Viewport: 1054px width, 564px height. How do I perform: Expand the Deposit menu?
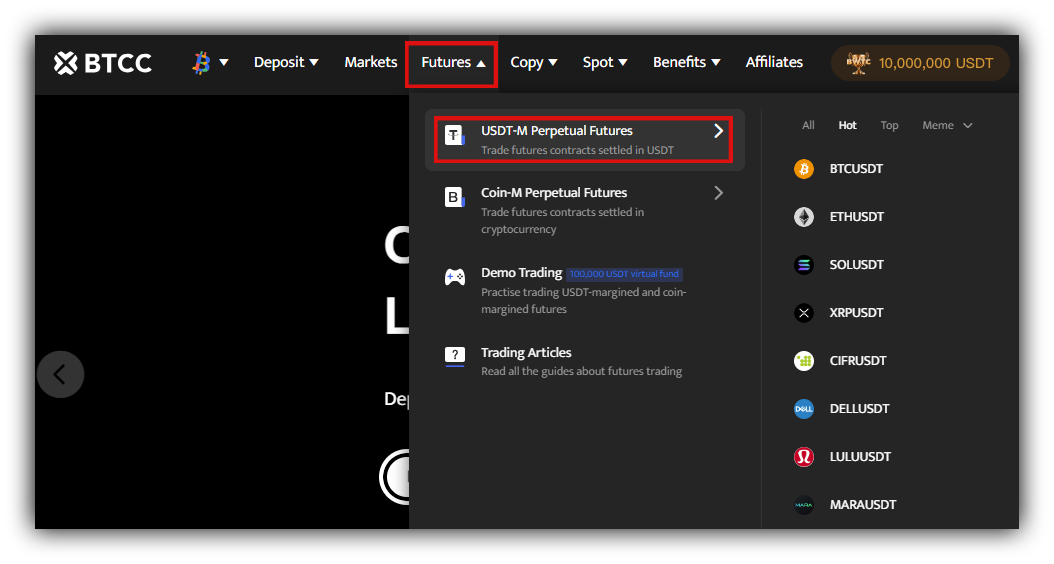click(286, 62)
